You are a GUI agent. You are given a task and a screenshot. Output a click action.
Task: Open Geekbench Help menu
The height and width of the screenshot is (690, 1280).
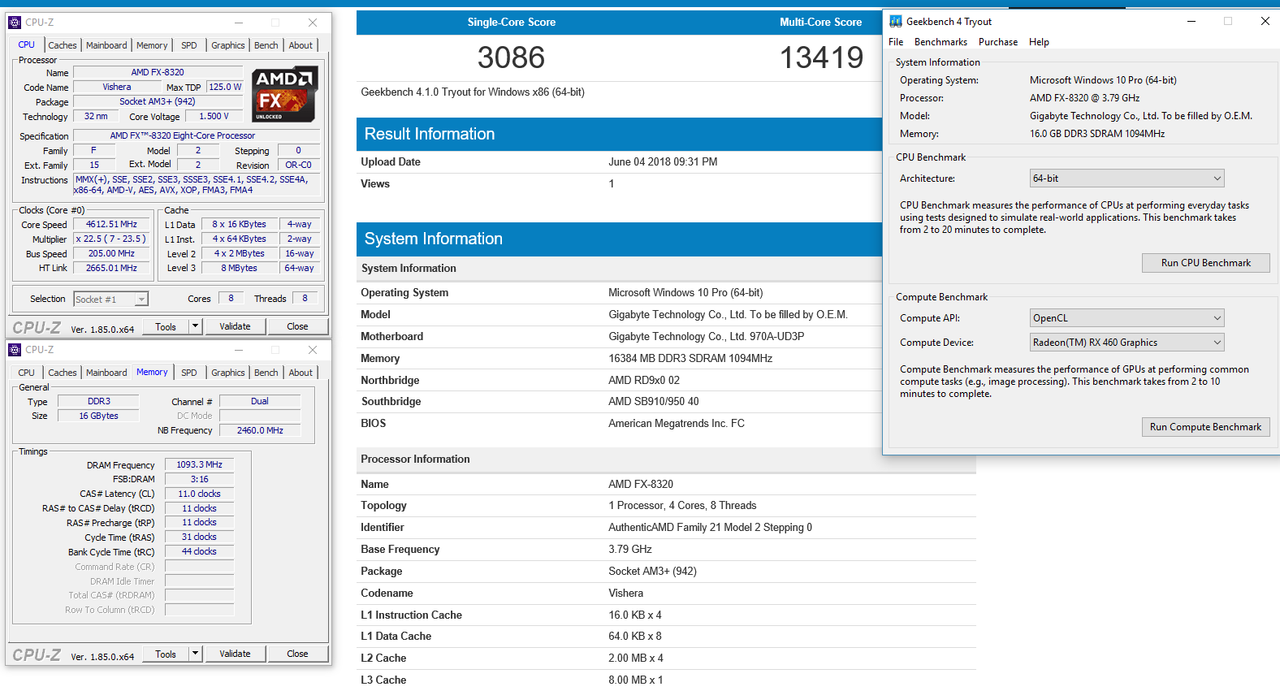point(1039,42)
